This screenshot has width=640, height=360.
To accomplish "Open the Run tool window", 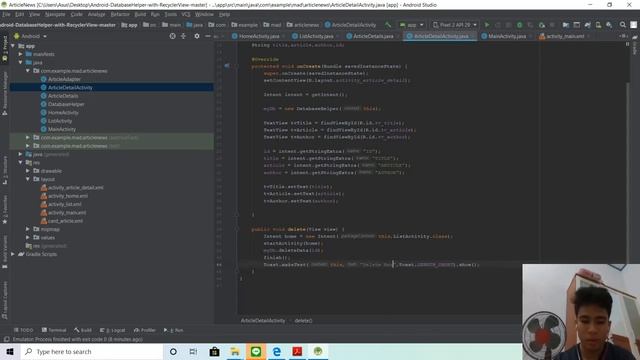I will click(173, 330).
